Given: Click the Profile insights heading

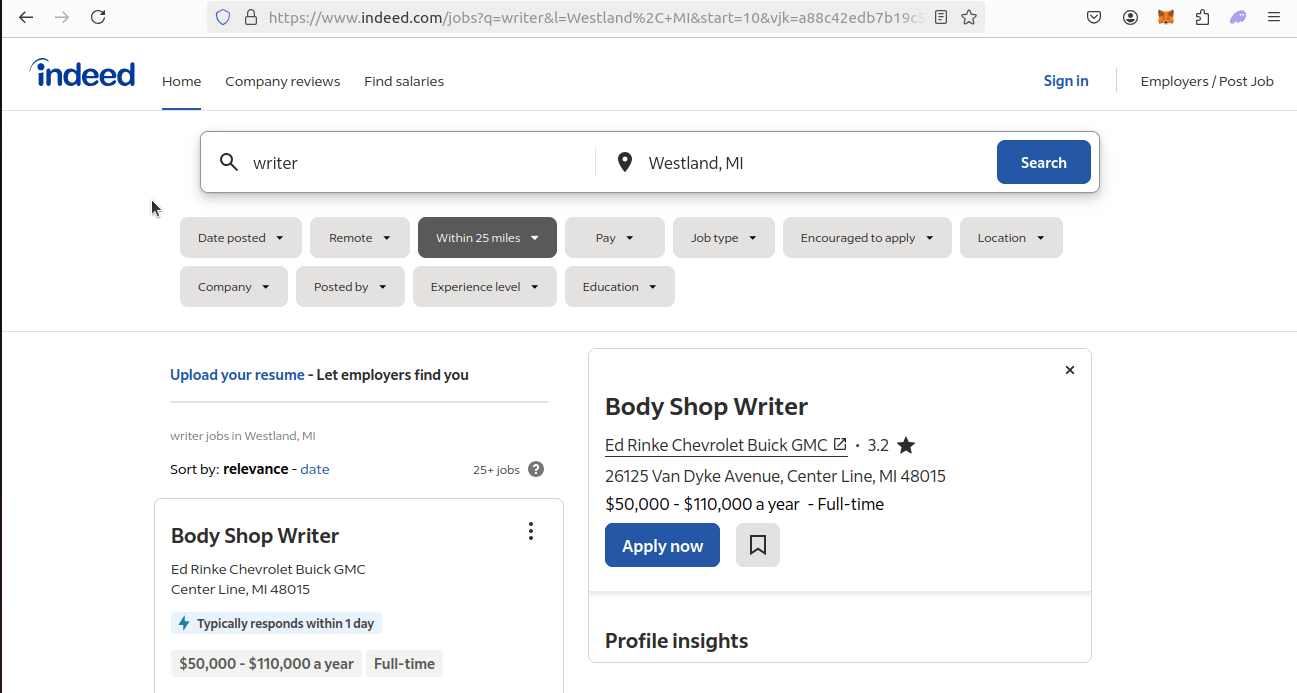Looking at the screenshot, I should (x=676, y=641).
